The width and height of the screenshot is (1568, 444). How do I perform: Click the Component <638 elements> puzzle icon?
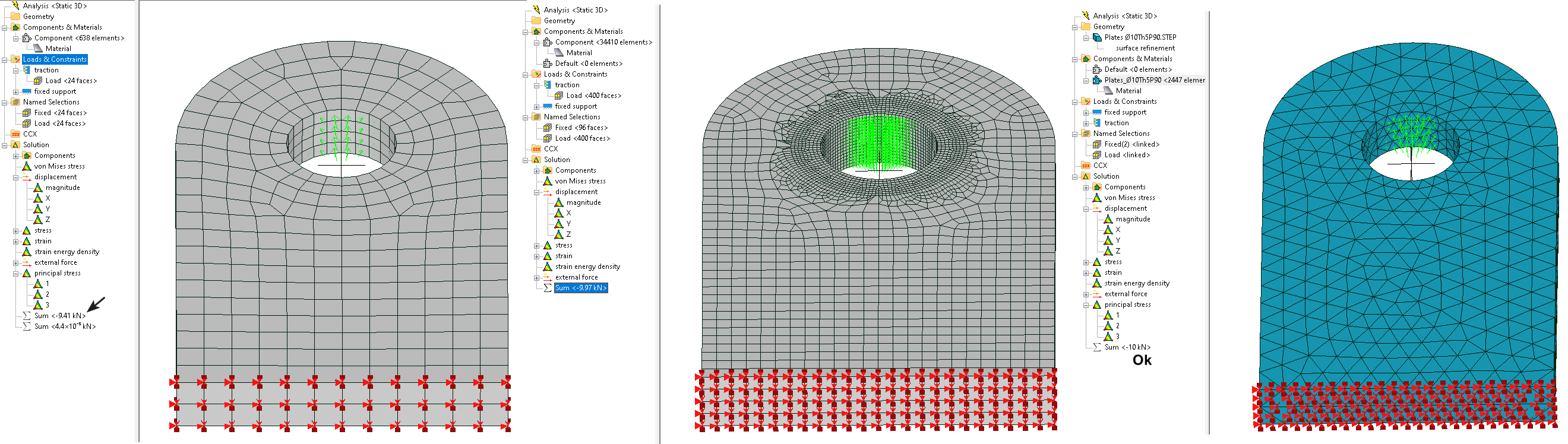click(x=27, y=39)
